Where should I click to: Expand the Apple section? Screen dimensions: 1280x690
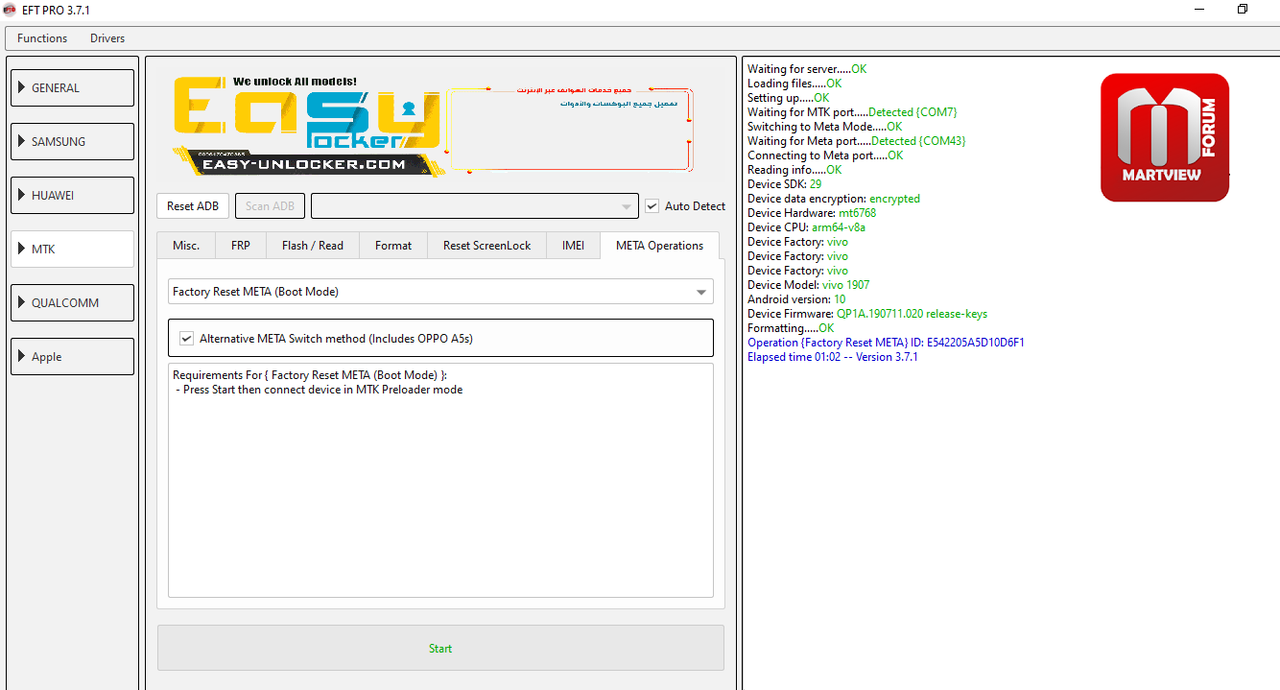[x=72, y=357]
